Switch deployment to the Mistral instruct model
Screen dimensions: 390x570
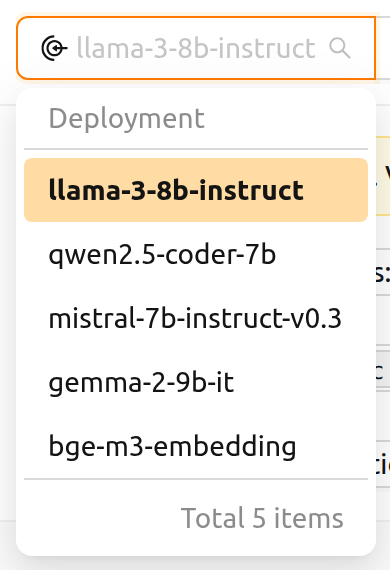click(x=196, y=318)
